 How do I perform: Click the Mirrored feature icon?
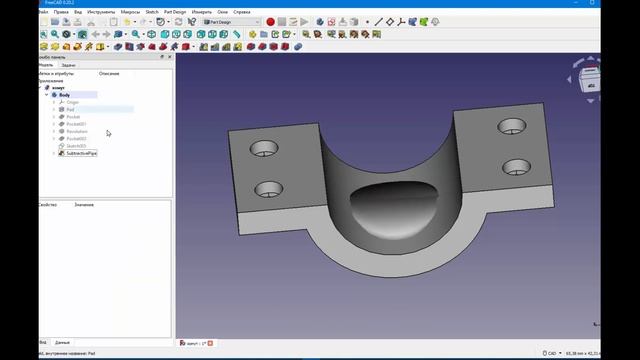[204, 47]
